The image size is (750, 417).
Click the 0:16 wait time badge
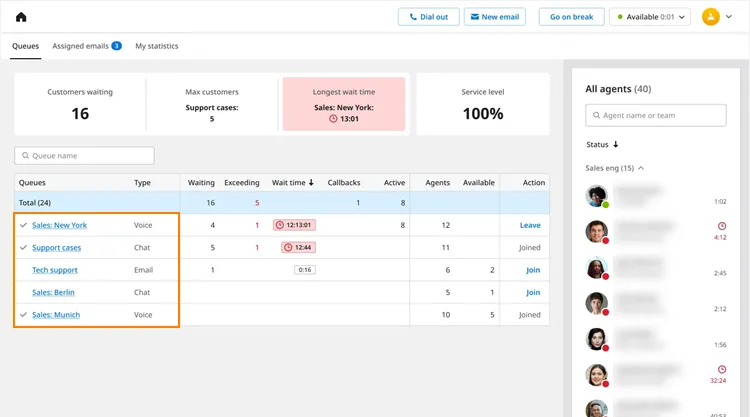[x=305, y=270]
